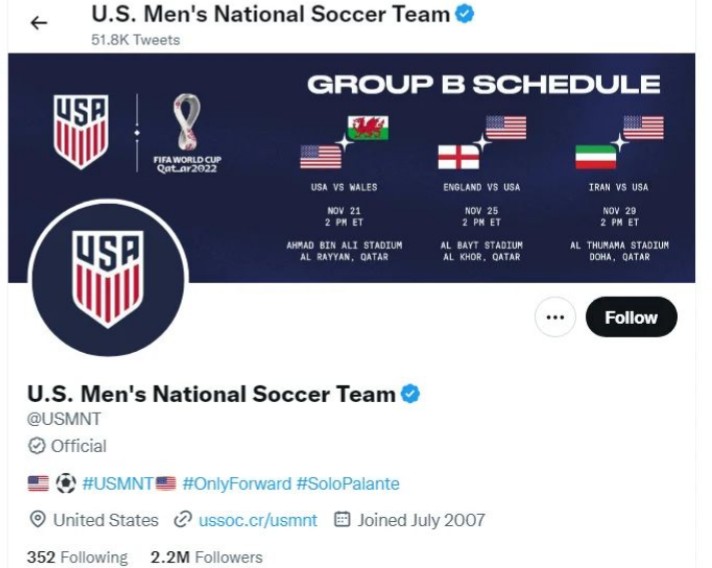This screenshot has width=712, height=568.
Task: Click the Group B Schedule banner image
Action: [x=351, y=168]
